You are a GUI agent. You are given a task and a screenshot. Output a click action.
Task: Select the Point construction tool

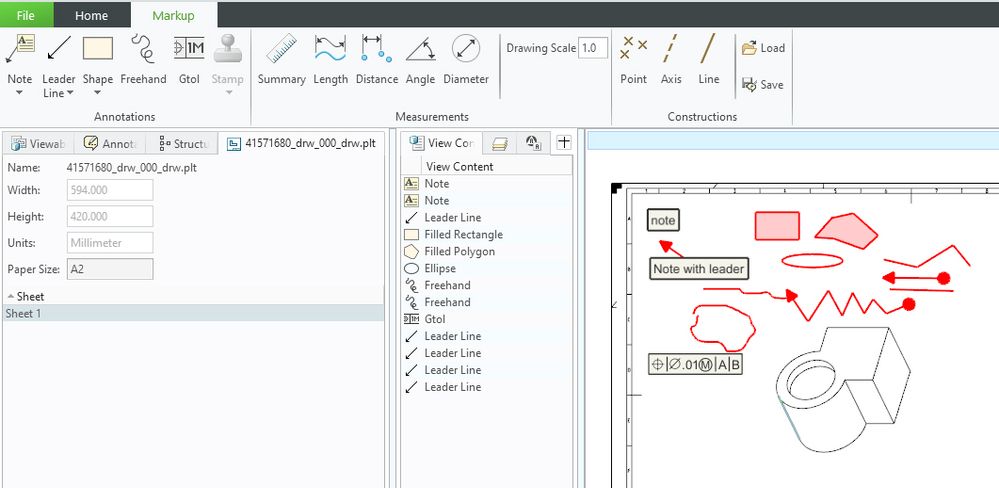pyautogui.click(x=633, y=59)
